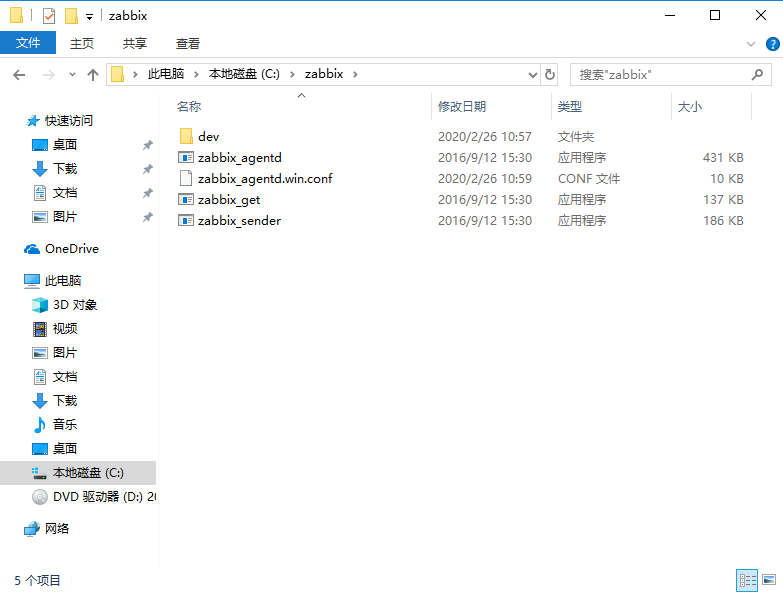
Task: Open the blue Help question mark icon
Action: (773, 44)
